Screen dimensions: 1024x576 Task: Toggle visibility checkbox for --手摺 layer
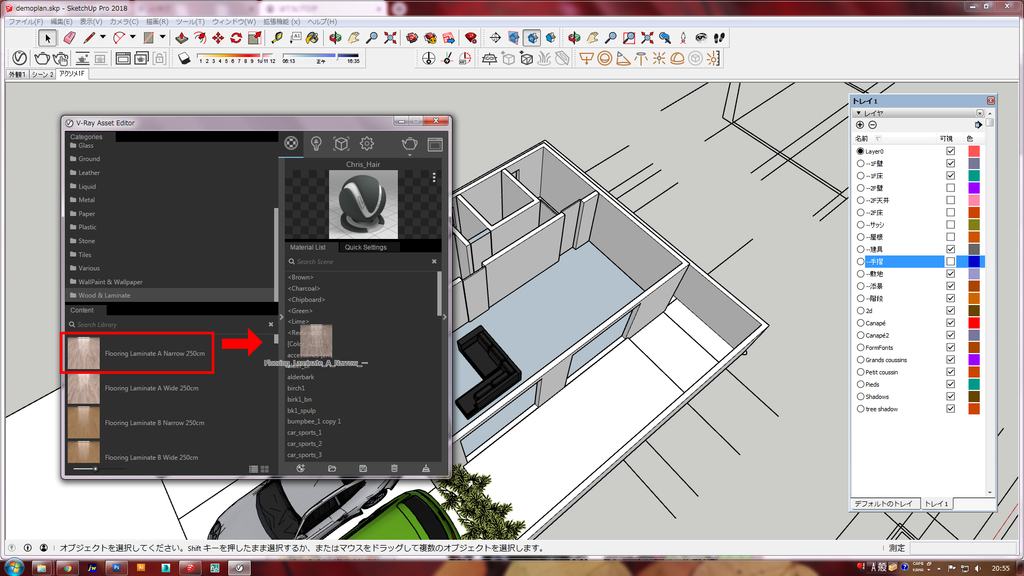(x=950, y=261)
